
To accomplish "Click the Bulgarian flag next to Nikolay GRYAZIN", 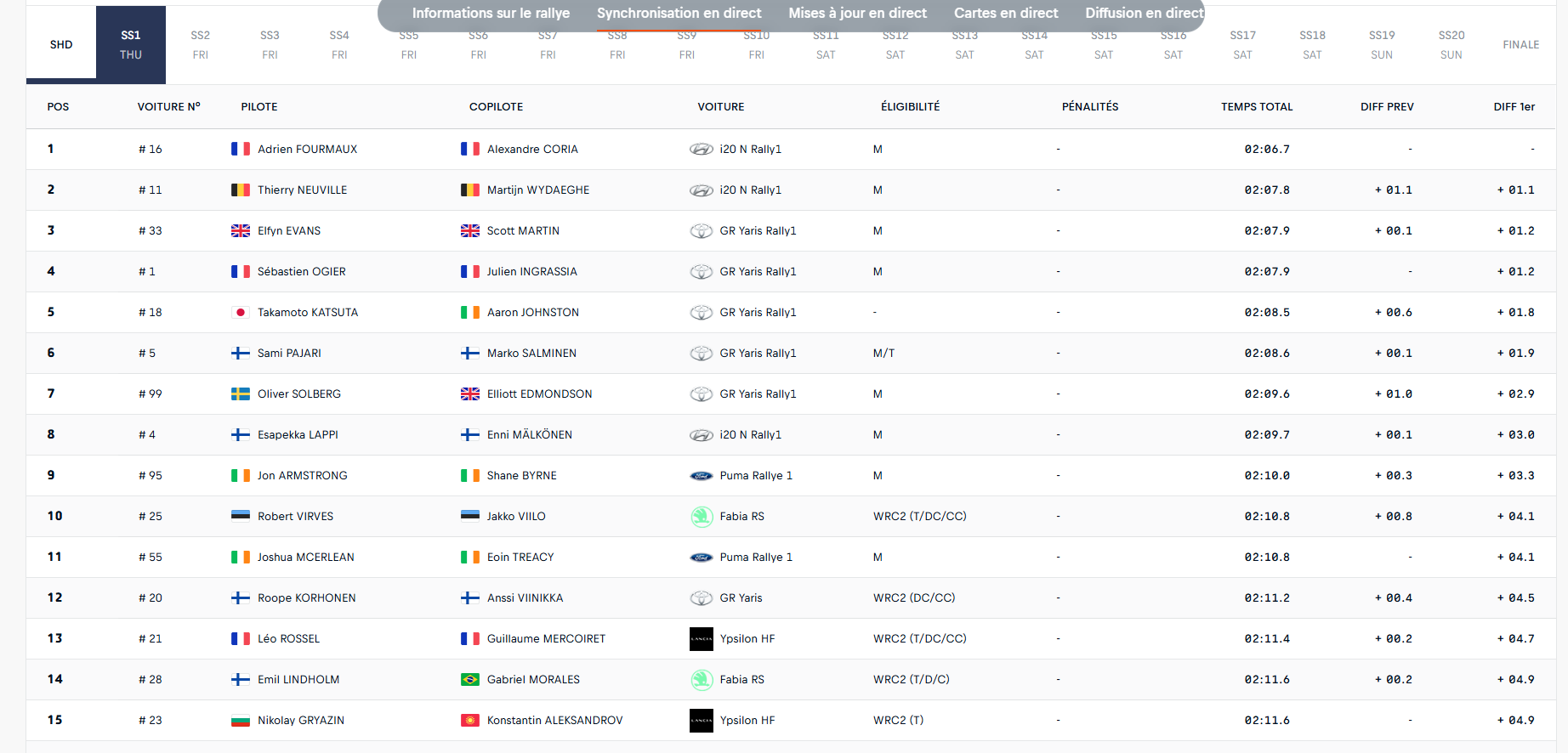I will (x=241, y=720).
